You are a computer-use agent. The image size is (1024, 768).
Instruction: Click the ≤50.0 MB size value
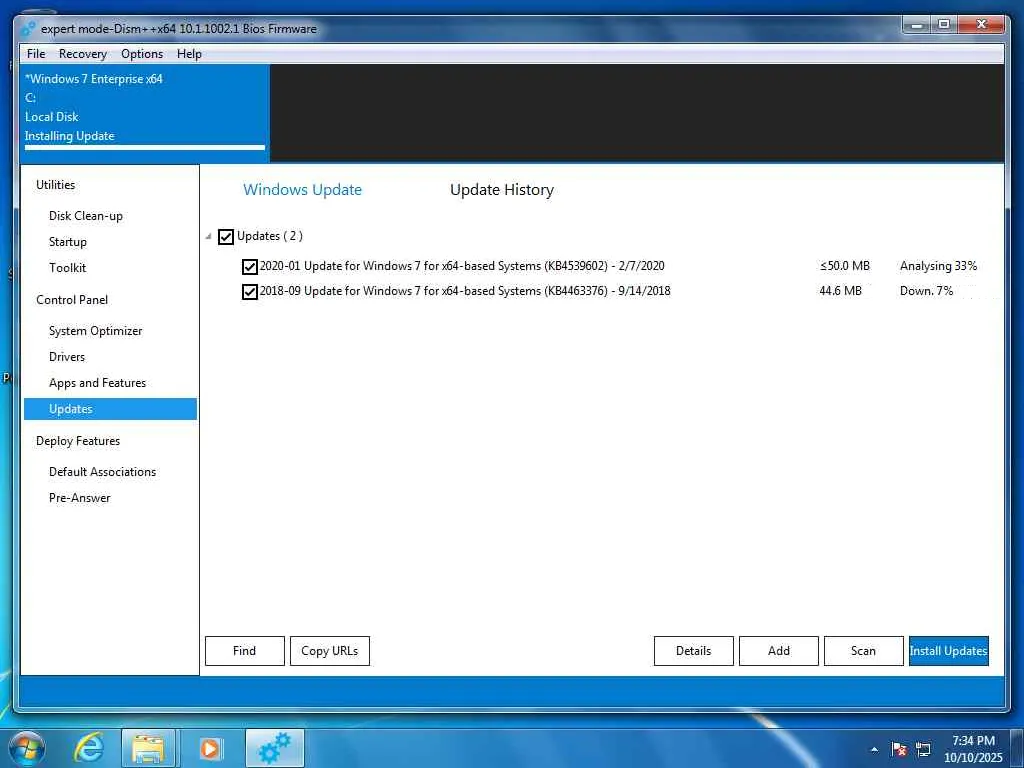click(844, 266)
